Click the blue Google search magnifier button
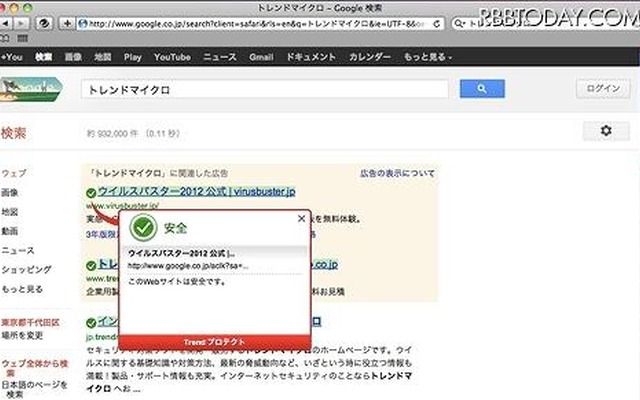The width and height of the screenshot is (640, 400). pyautogui.click(x=482, y=89)
